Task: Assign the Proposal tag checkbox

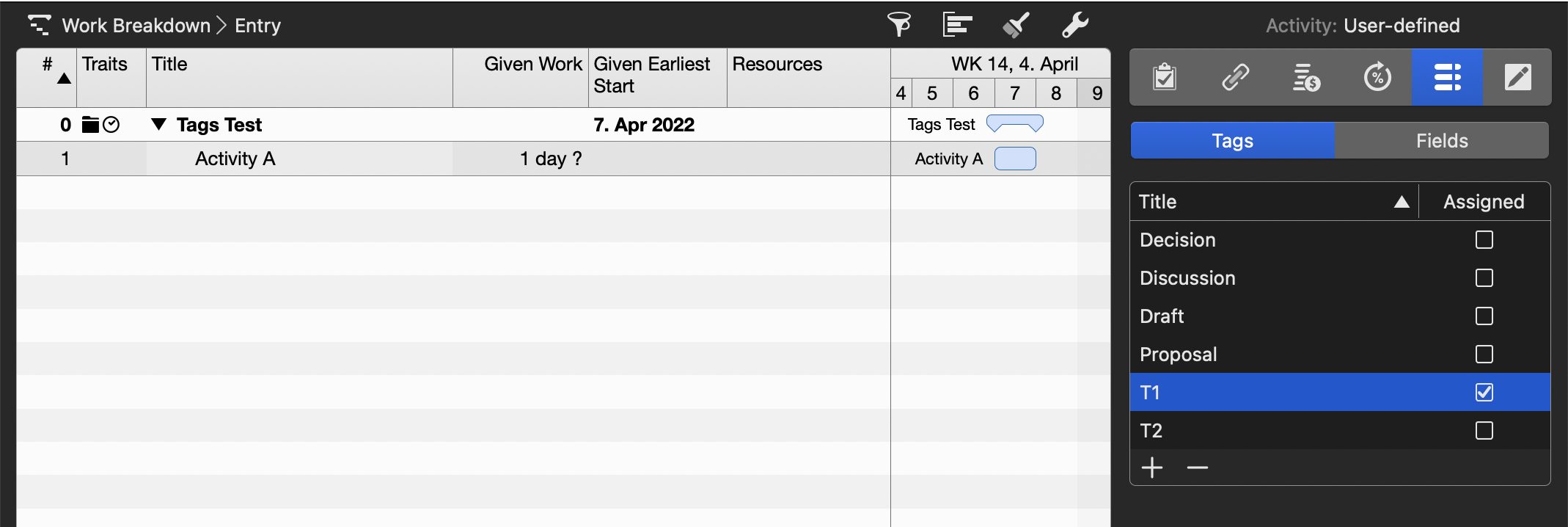Action: pyautogui.click(x=1484, y=355)
